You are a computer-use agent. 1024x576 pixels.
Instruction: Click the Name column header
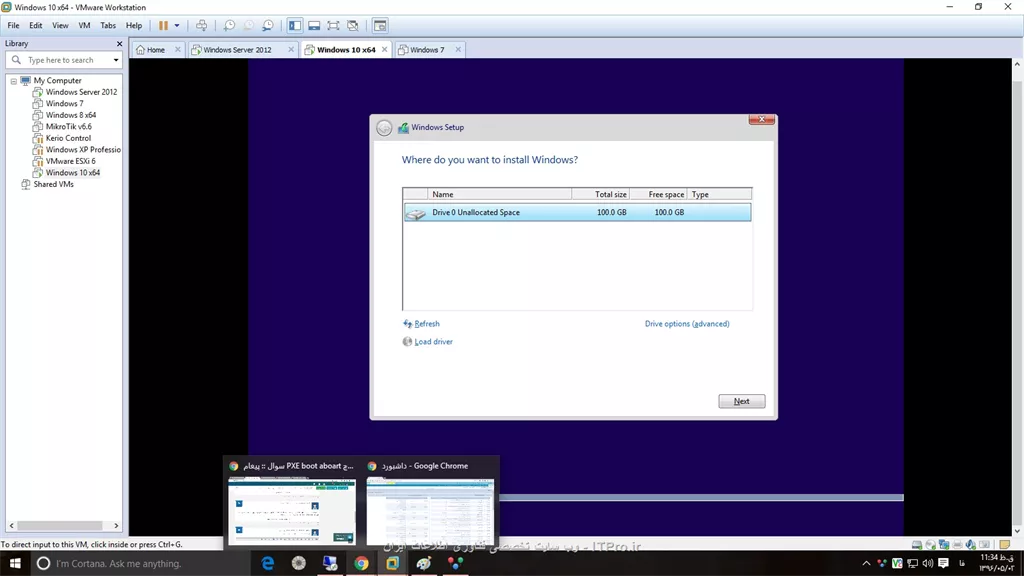[x=500, y=194]
